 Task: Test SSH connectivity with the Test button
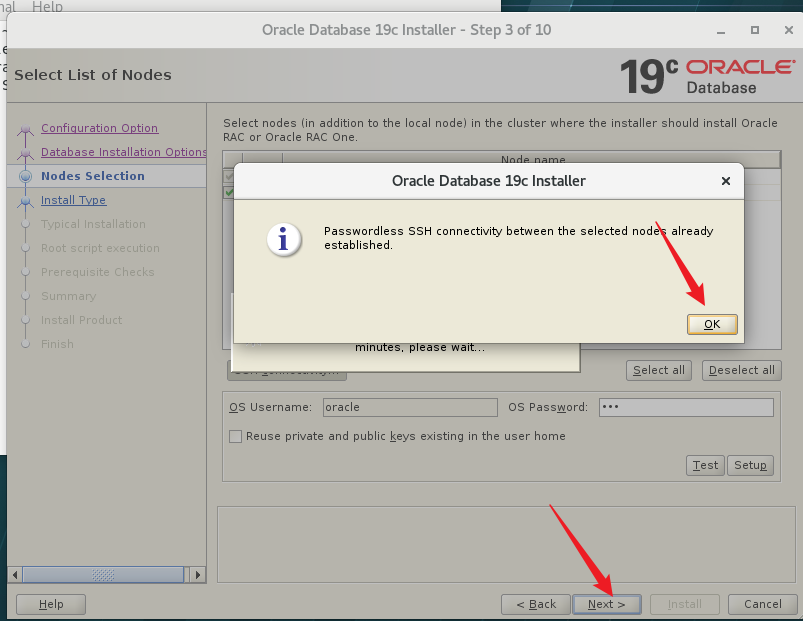tap(705, 465)
